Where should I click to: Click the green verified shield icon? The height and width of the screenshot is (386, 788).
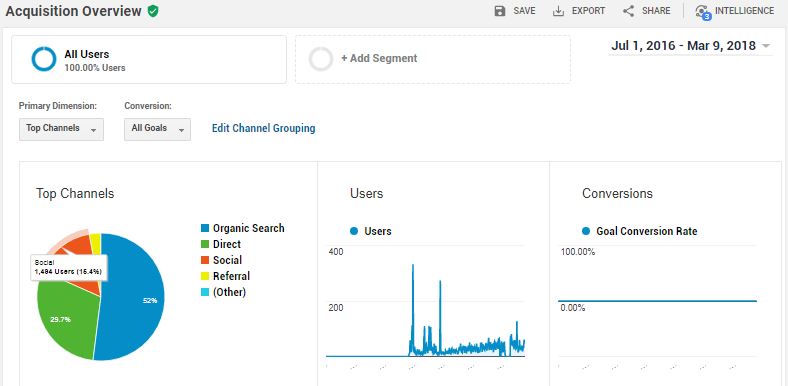[153, 11]
